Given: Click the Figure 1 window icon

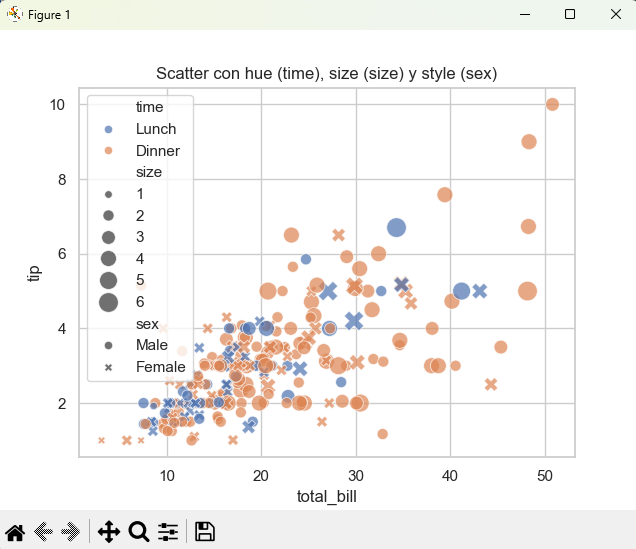Looking at the screenshot, I should [x=14, y=14].
